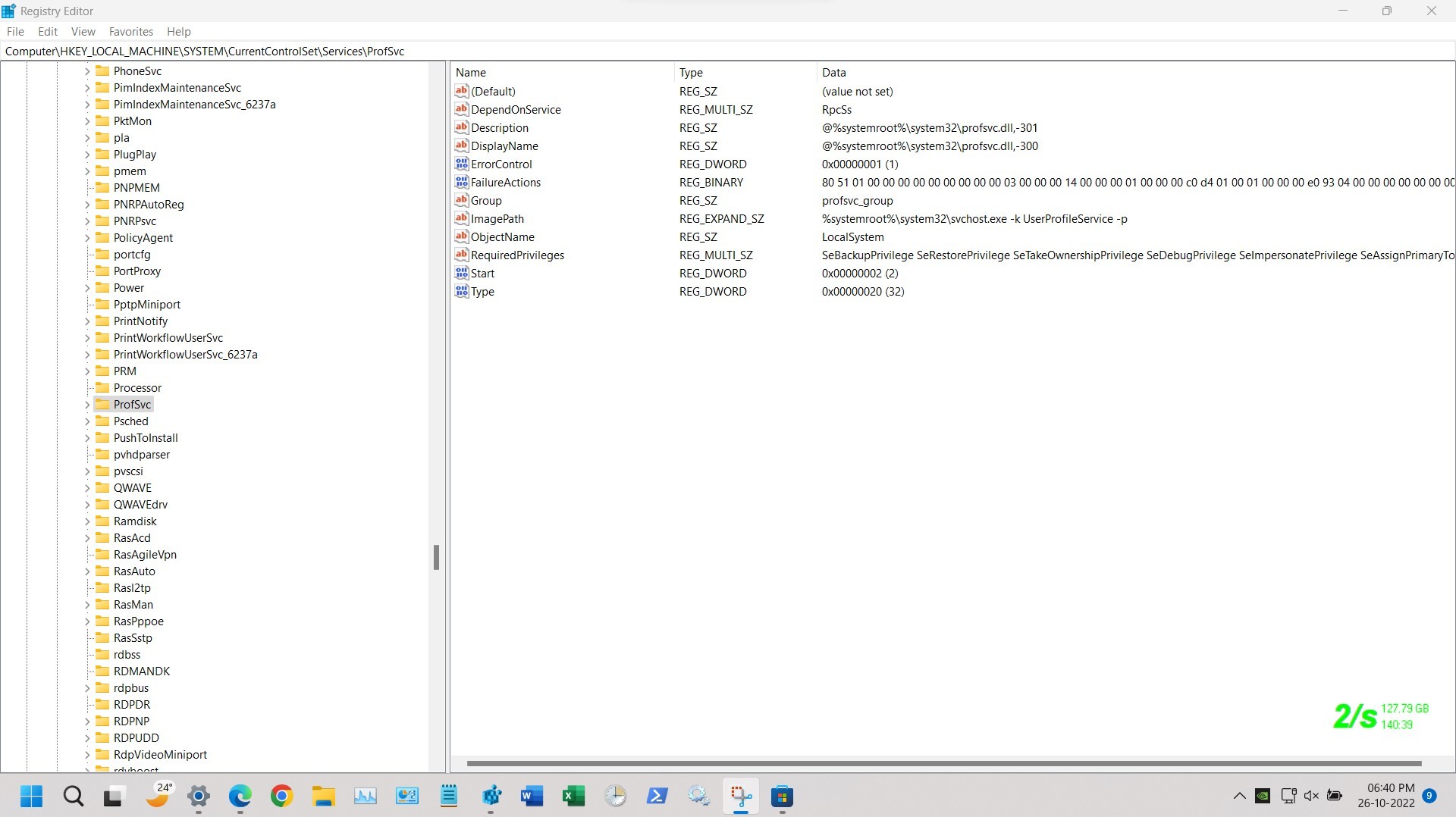This screenshot has width=1456, height=817.
Task: Open Microsoft Store from the taskbar
Action: (x=783, y=796)
